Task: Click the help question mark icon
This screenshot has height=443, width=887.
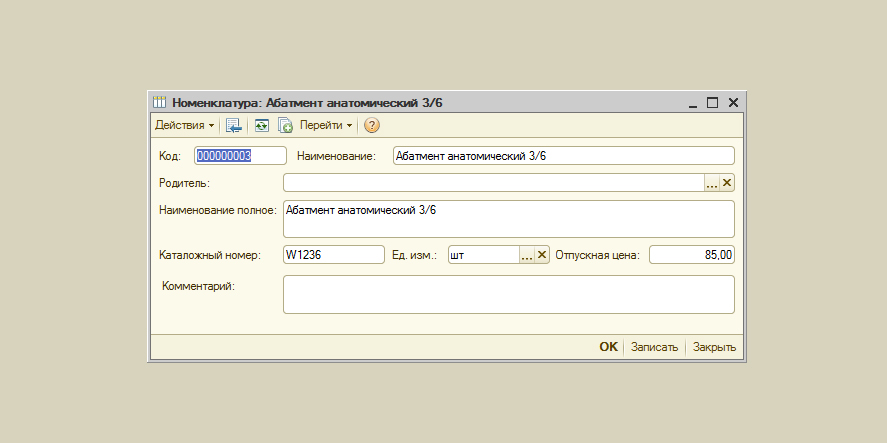Action: [x=372, y=126]
